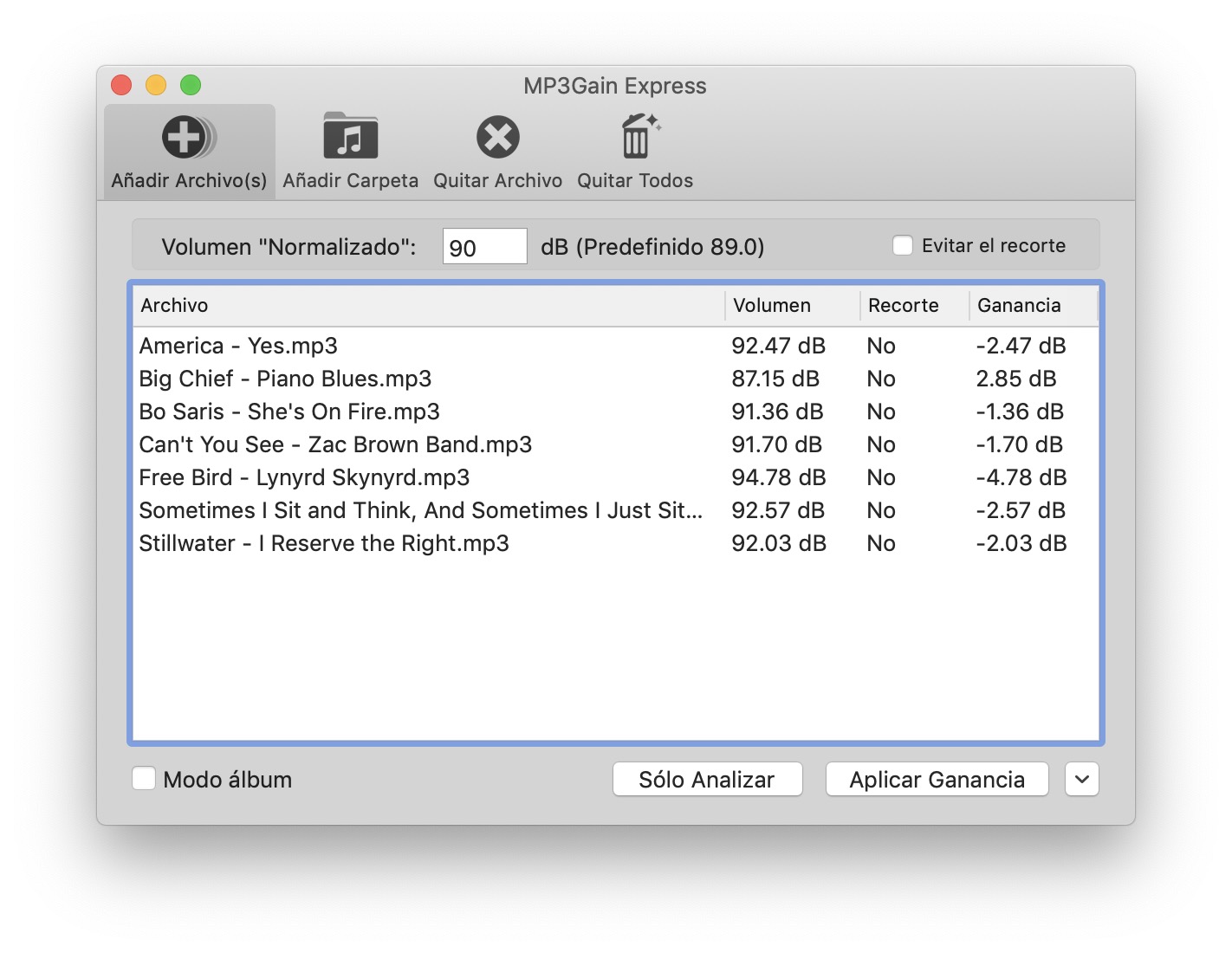Edit the normalized volume value field
The image size is (1232, 953).
[x=484, y=246]
